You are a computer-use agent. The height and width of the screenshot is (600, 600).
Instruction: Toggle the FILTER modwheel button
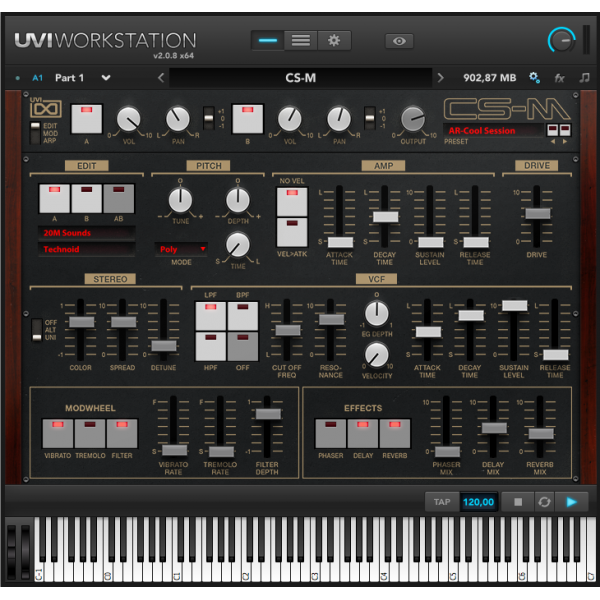click(122, 434)
